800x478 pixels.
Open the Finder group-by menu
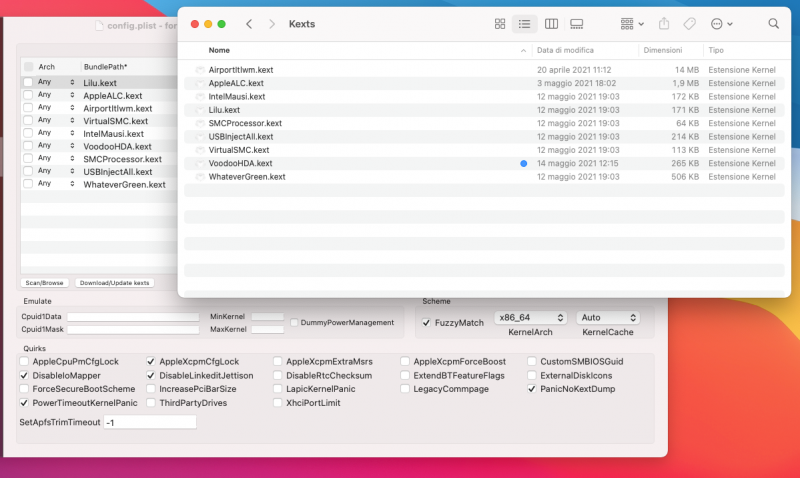(632, 24)
